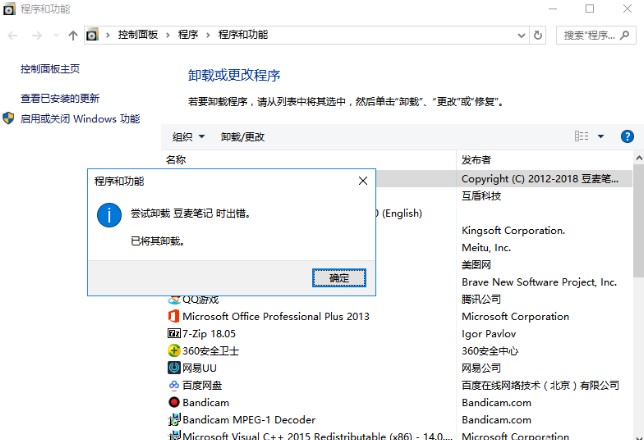
Task: Click the Bandicam MPEG-1 Decoder icon
Action: click(x=175, y=419)
